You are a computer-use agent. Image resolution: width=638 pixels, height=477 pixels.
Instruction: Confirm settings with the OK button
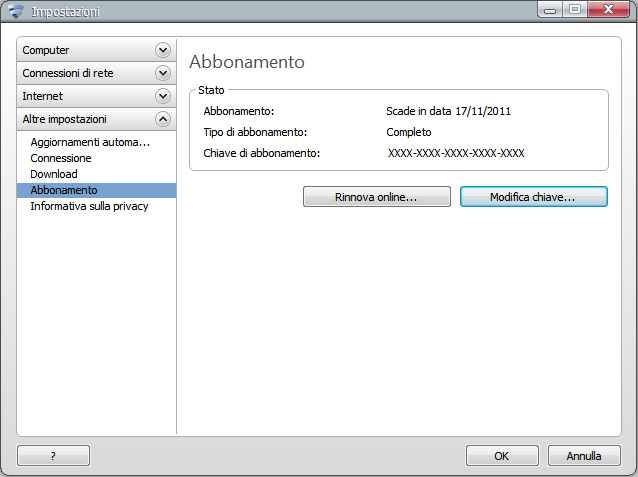502,456
